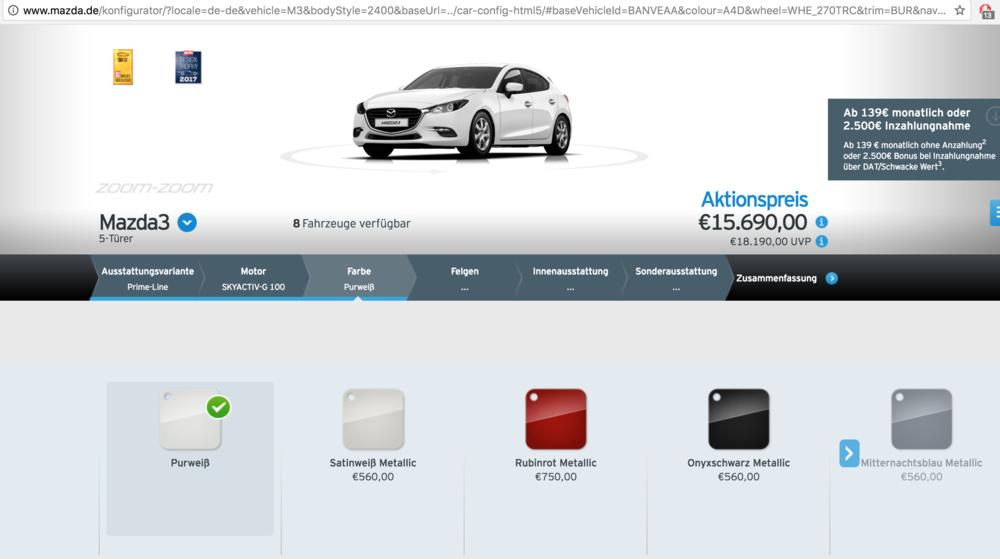The height and width of the screenshot is (559, 1000).
Task: Click the Design Trophy 2017 badge
Action: pyautogui.click(x=188, y=67)
